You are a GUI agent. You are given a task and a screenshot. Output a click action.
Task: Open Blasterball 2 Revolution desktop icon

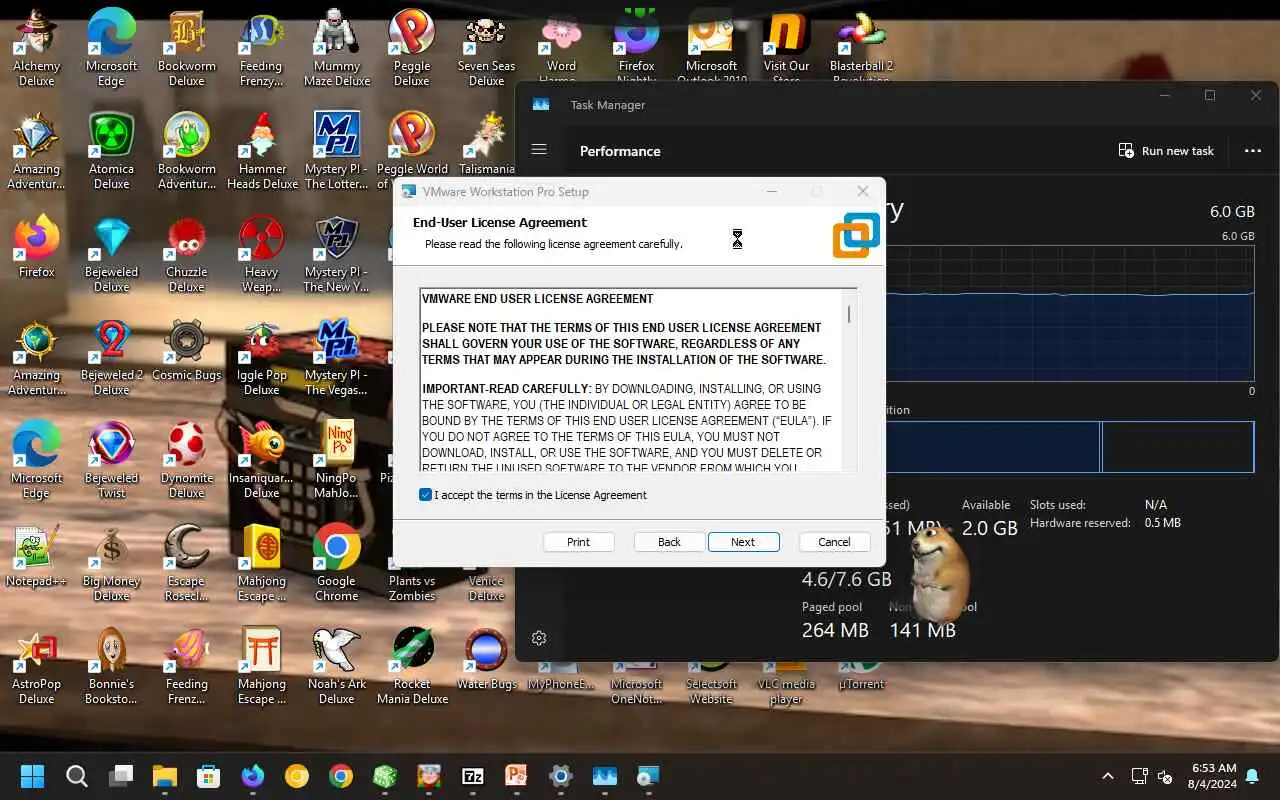coord(861,48)
